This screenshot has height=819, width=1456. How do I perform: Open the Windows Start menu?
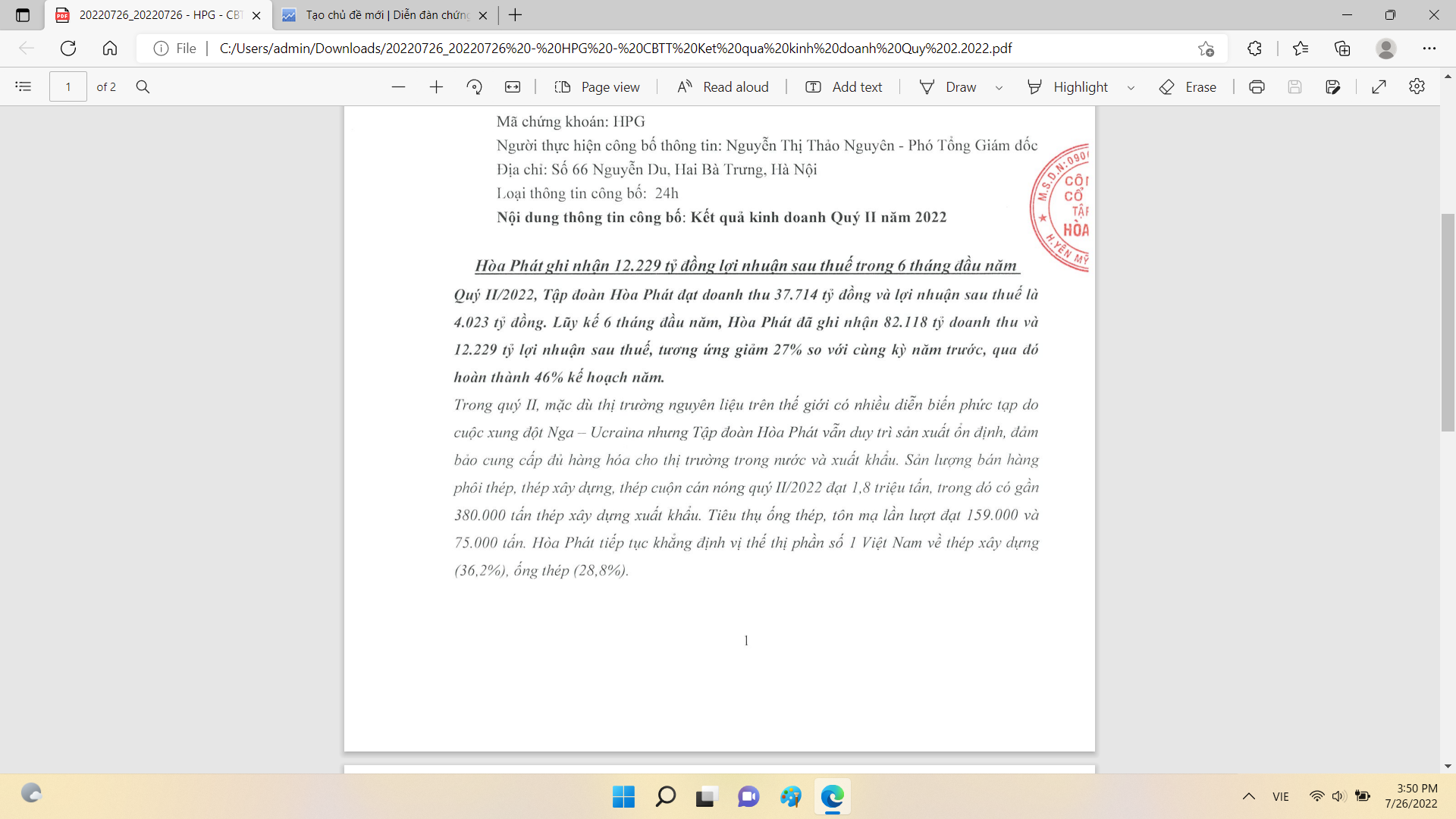pyautogui.click(x=623, y=796)
